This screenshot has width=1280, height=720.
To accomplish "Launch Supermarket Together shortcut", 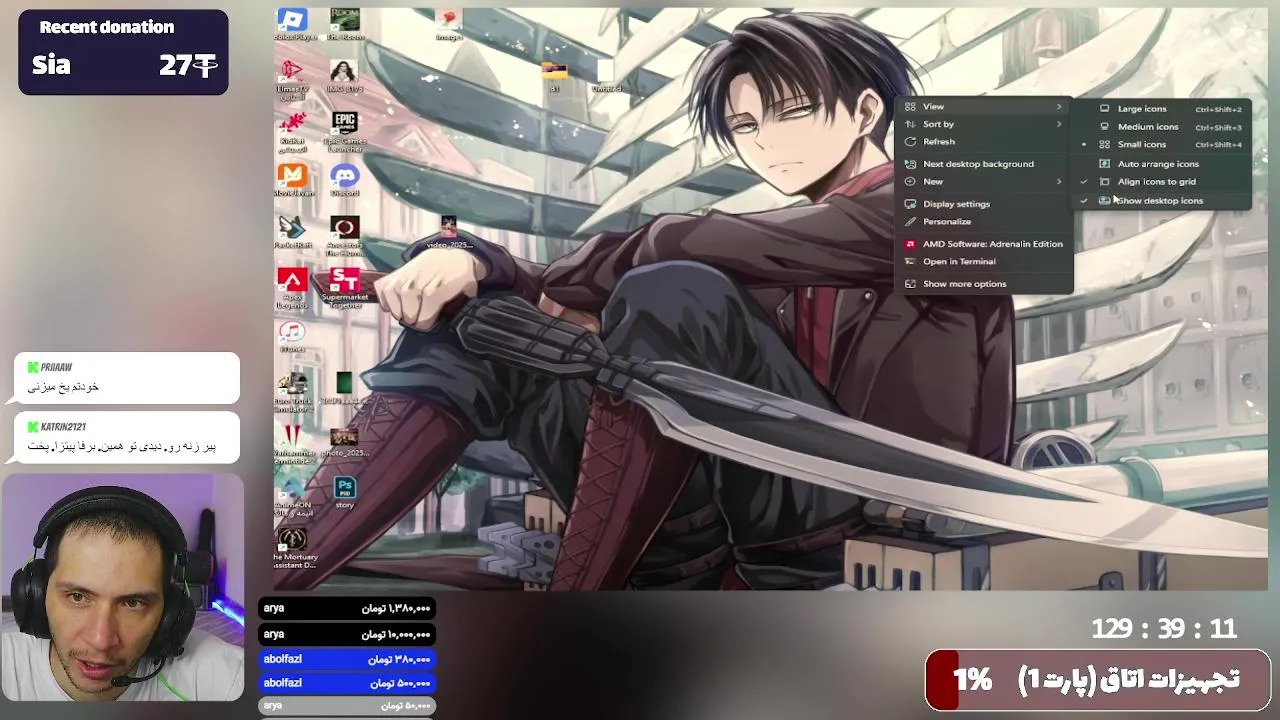I will pos(345,288).
